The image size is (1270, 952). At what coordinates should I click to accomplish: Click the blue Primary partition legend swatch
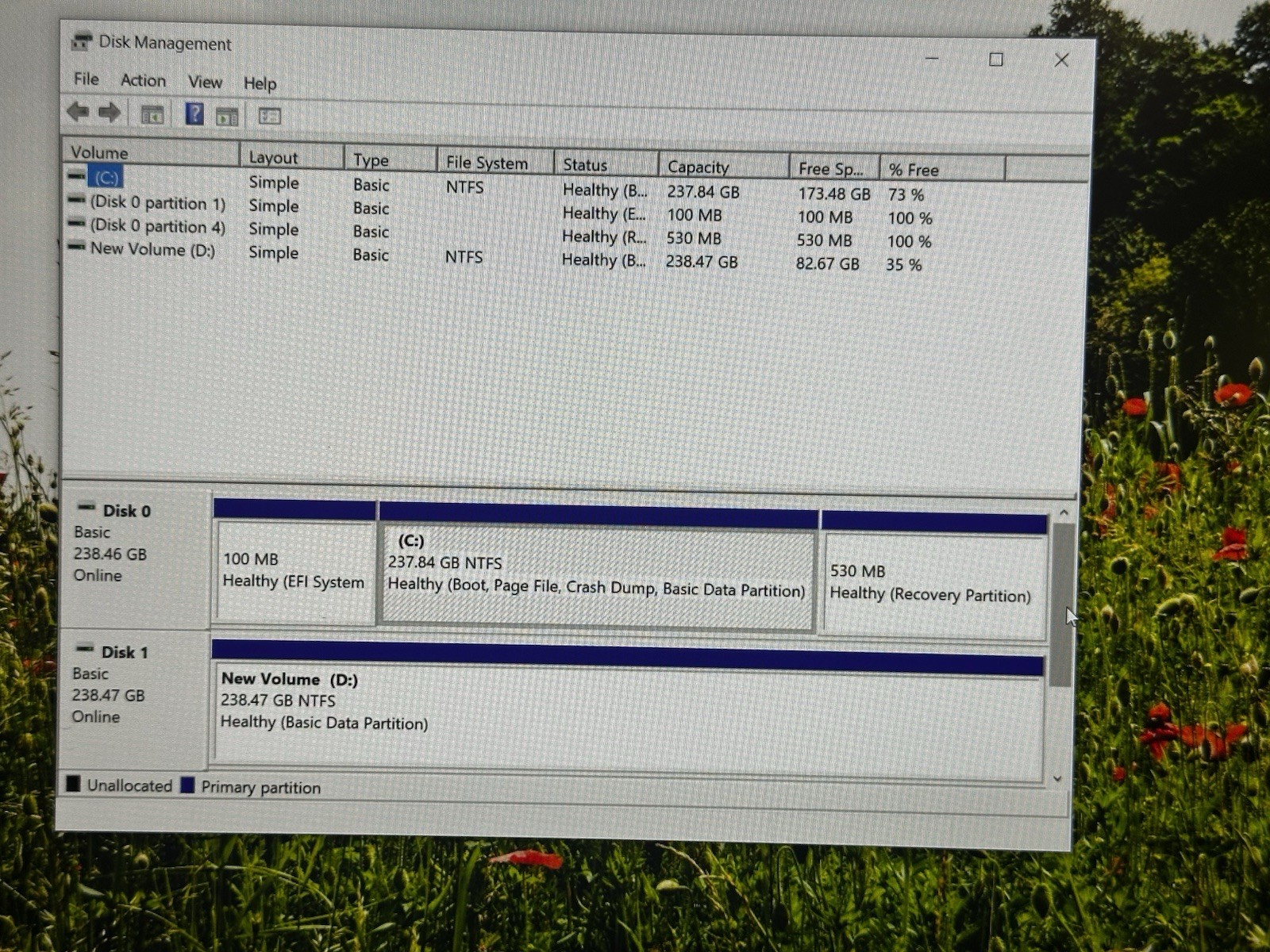tap(187, 785)
